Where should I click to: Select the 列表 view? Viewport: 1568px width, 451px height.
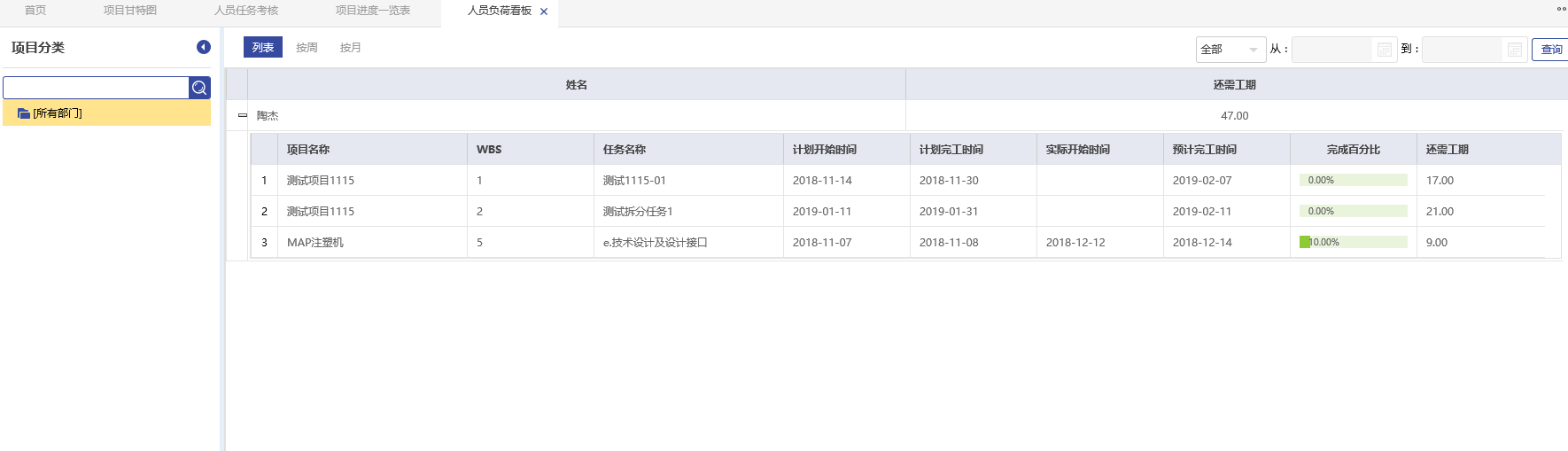[263, 48]
